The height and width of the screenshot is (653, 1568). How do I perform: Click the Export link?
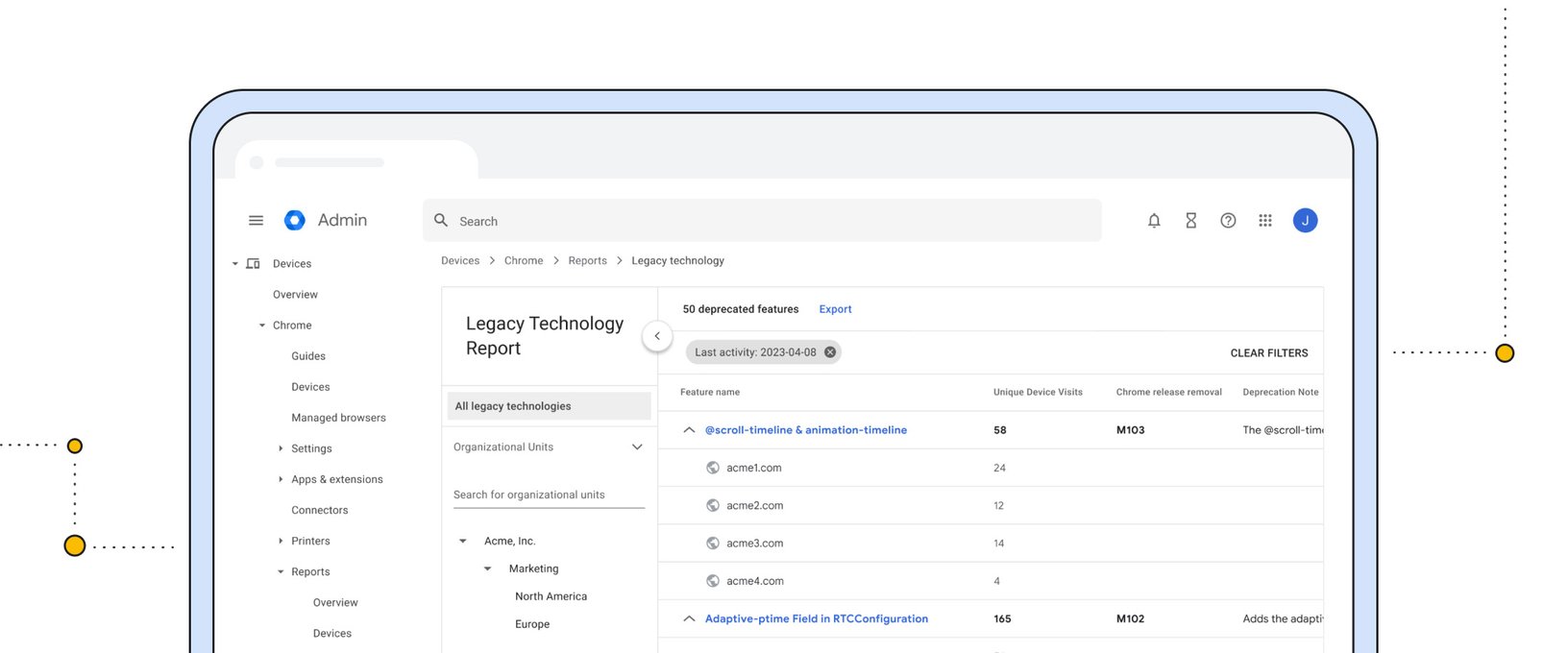coord(835,309)
